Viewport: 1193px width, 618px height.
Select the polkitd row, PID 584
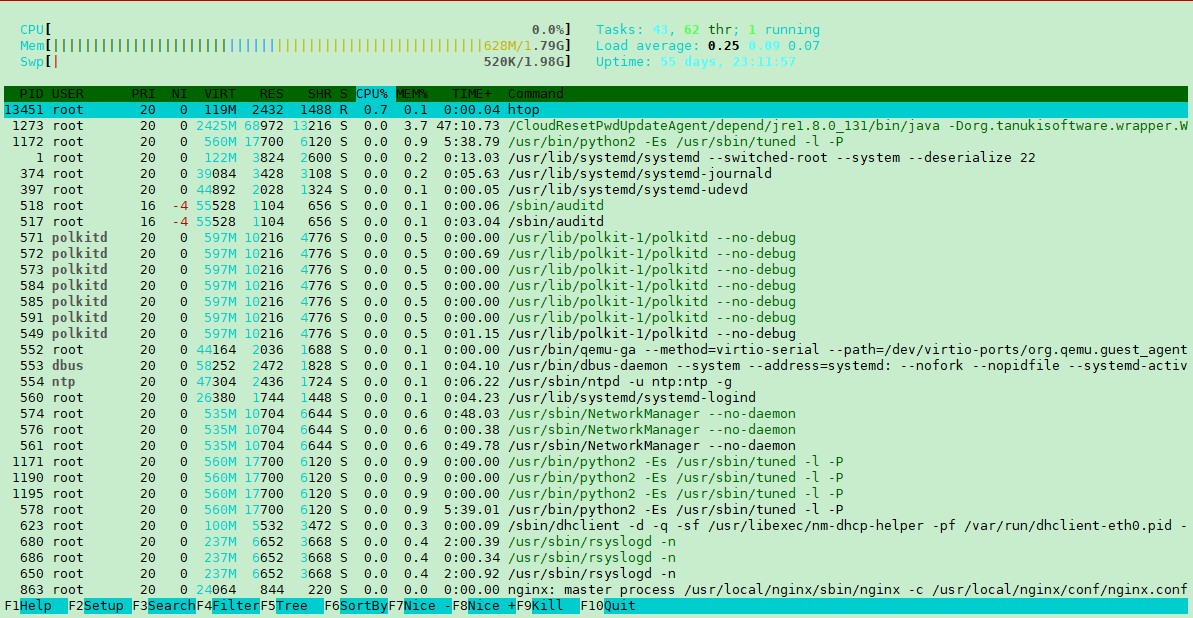point(596,285)
